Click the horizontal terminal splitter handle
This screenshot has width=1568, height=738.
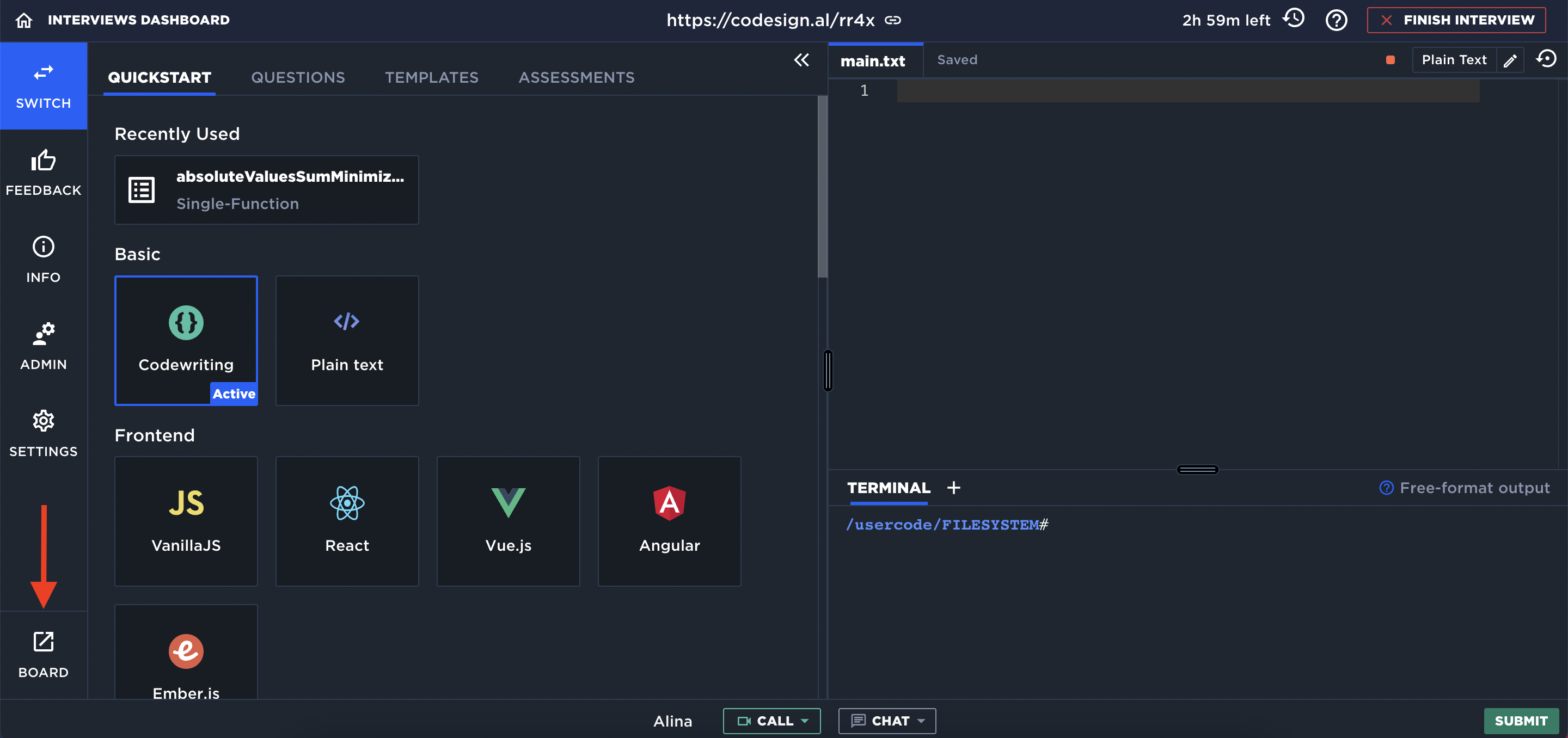coord(1197,469)
